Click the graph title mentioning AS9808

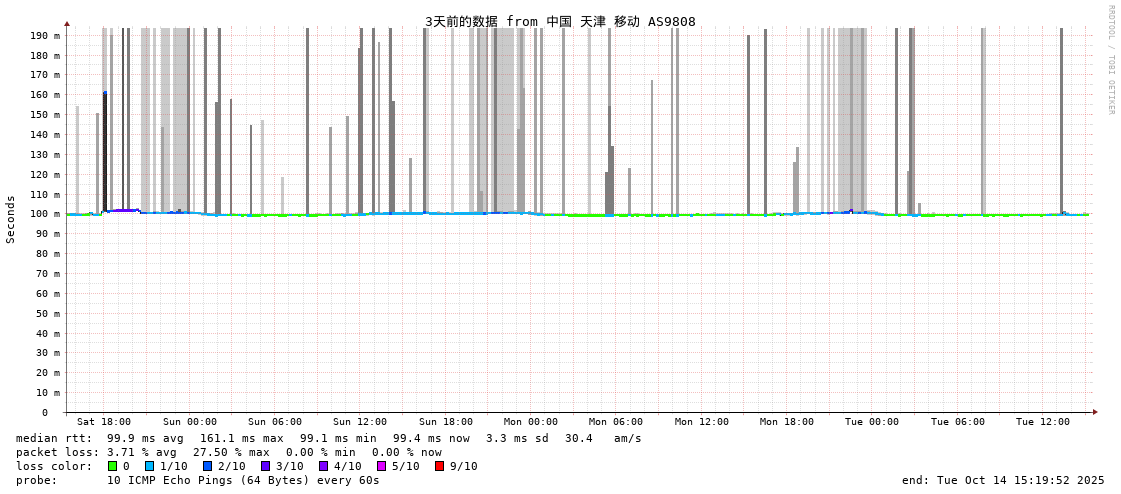(x=560, y=21)
